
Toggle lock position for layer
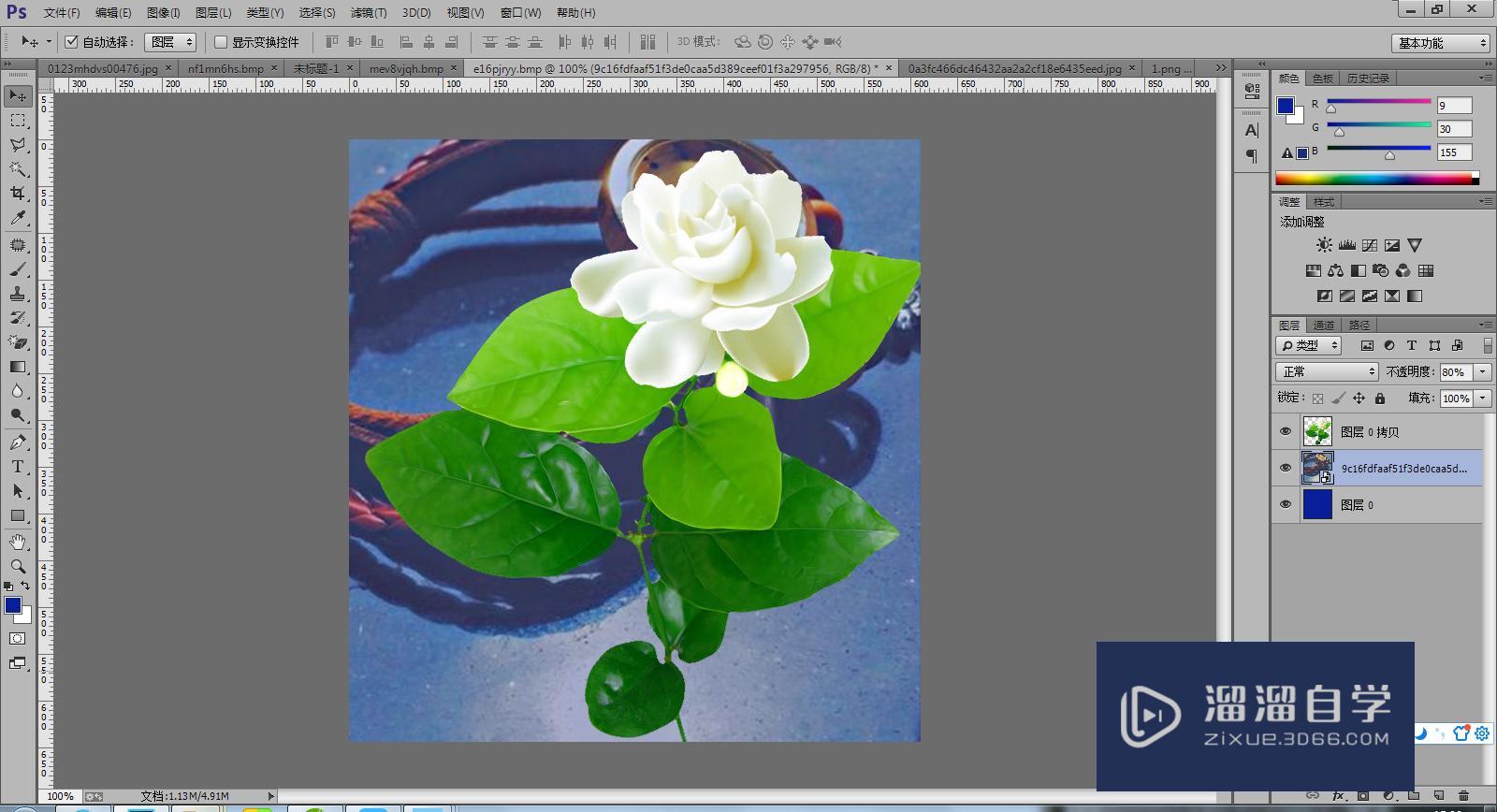click(x=1359, y=398)
